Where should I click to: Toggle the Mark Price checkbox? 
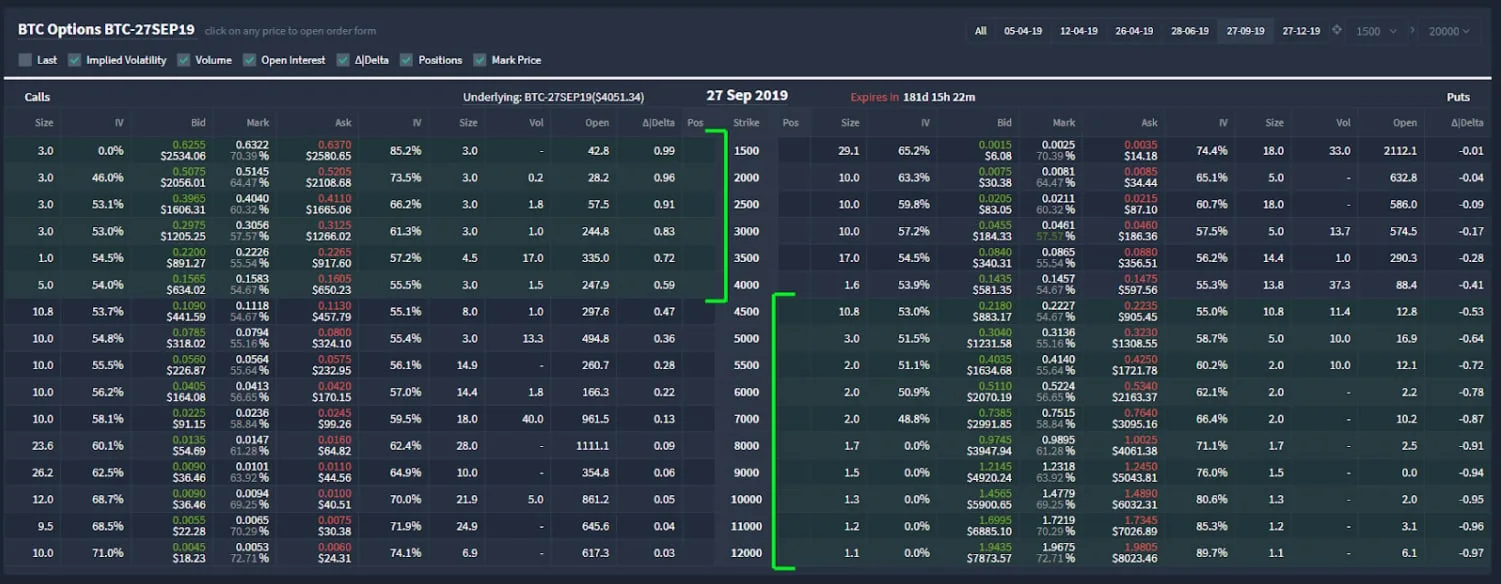pyautogui.click(x=480, y=60)
